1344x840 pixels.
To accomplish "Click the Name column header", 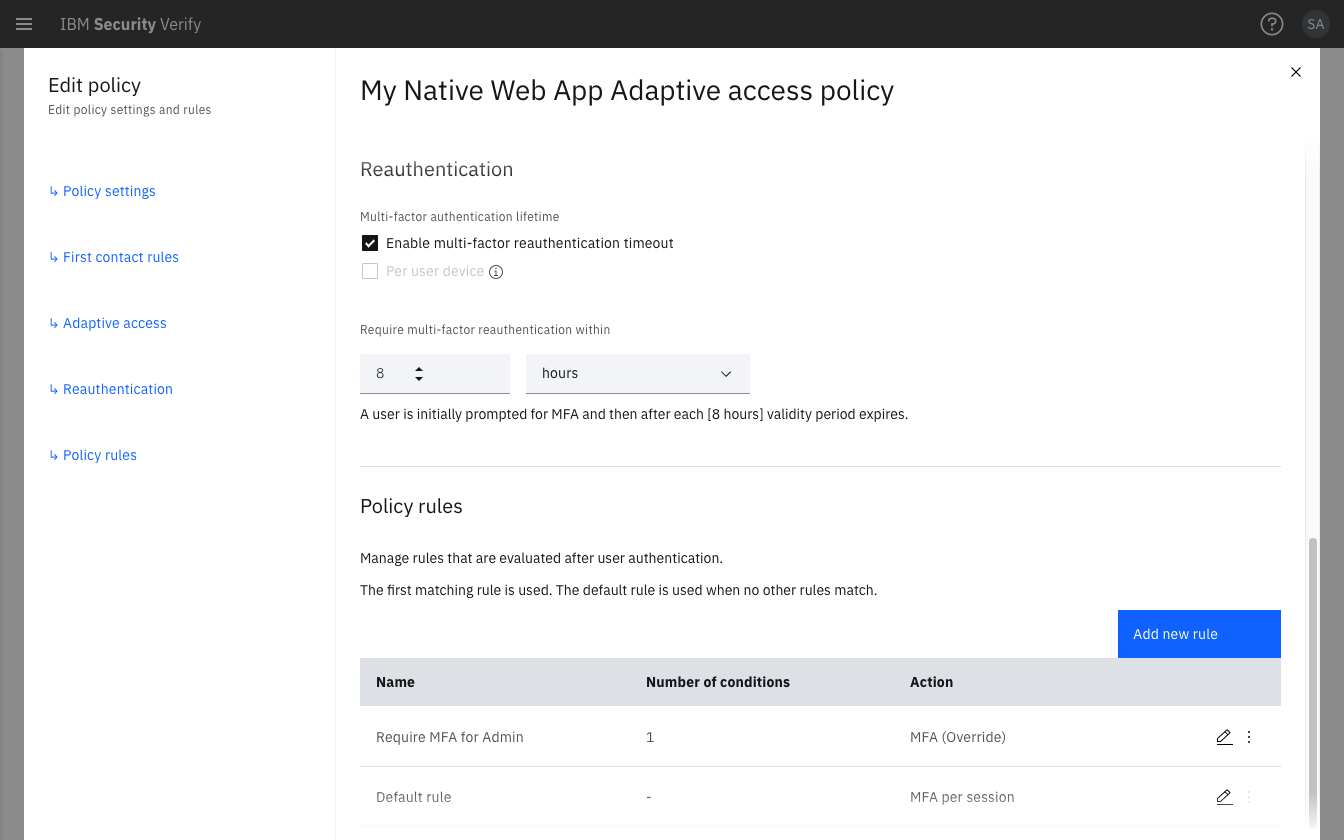I will tap(395, 682).
